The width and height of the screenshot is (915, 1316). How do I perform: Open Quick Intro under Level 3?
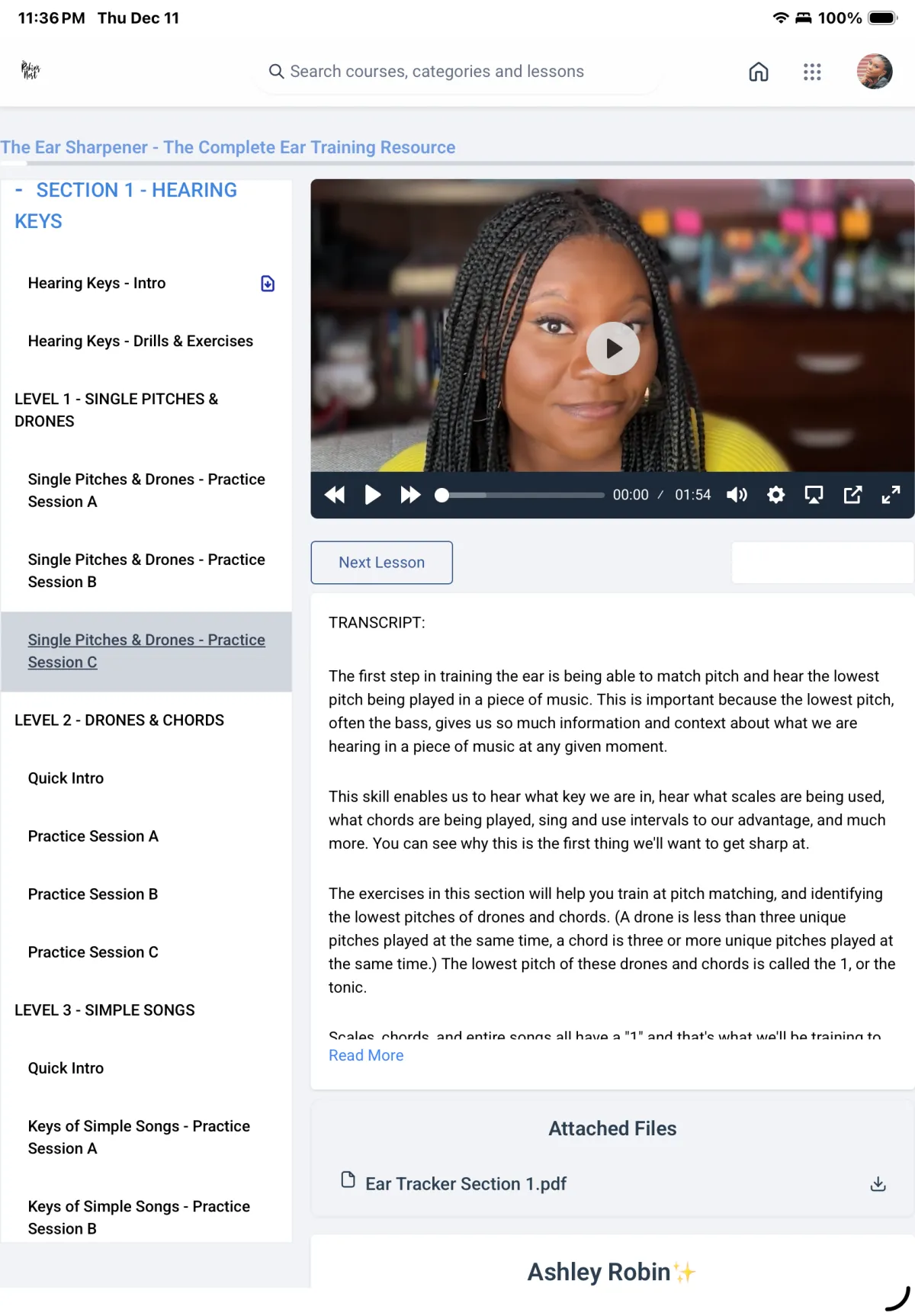(66, 1068)
